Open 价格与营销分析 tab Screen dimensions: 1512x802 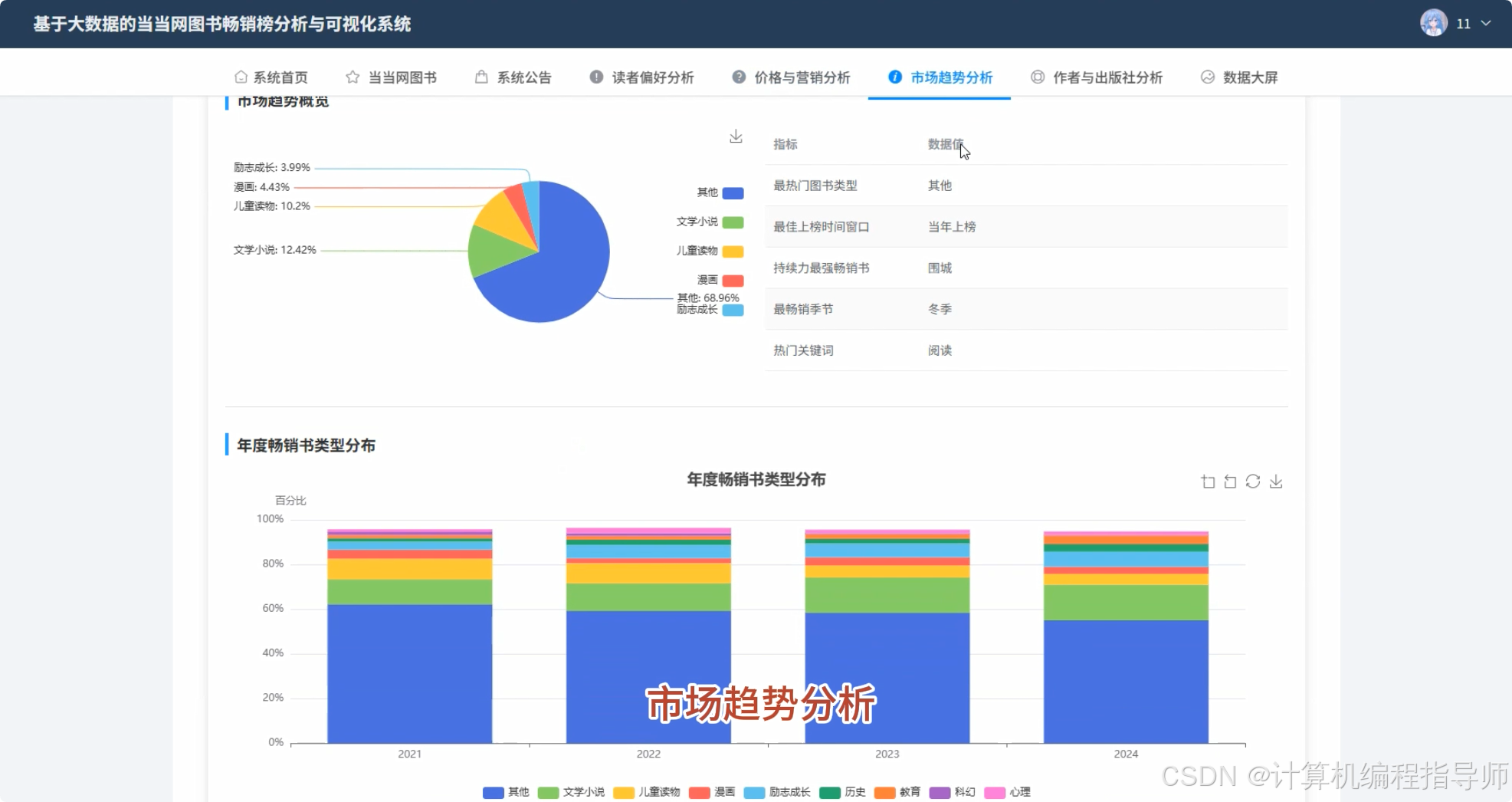[x=791, y=77]
